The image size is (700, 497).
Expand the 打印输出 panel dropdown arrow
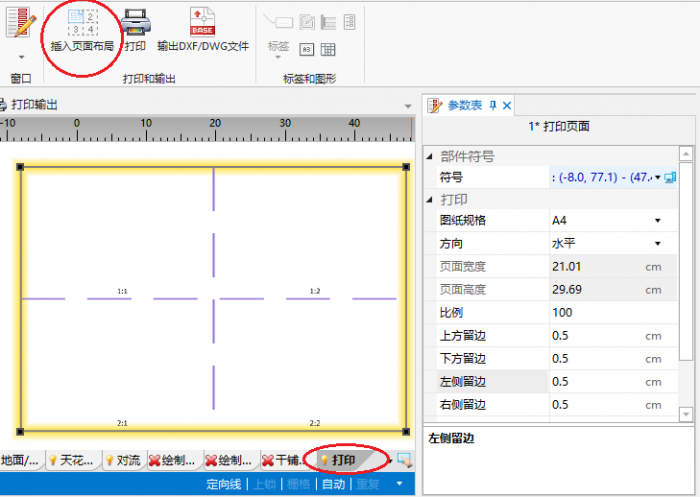[x=407, y=106]
